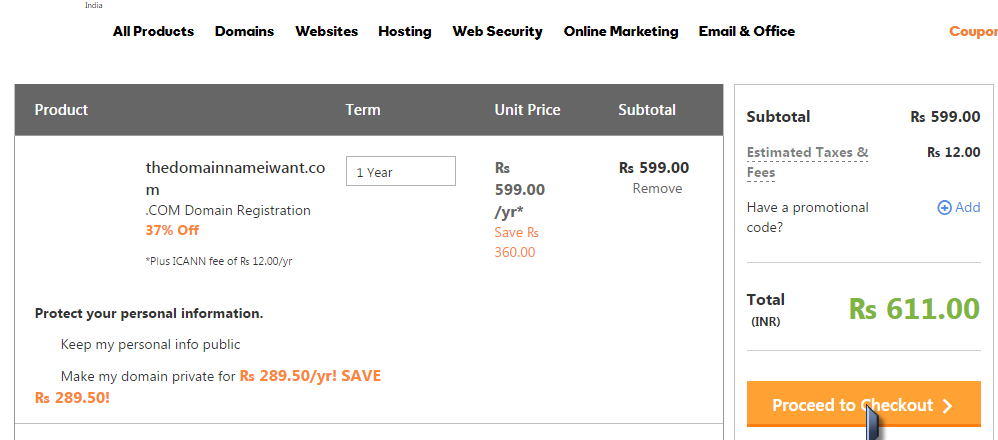Click the plus icon beside Add
The height and width of the screenshot is (440, 998).
tap(945, 208)
